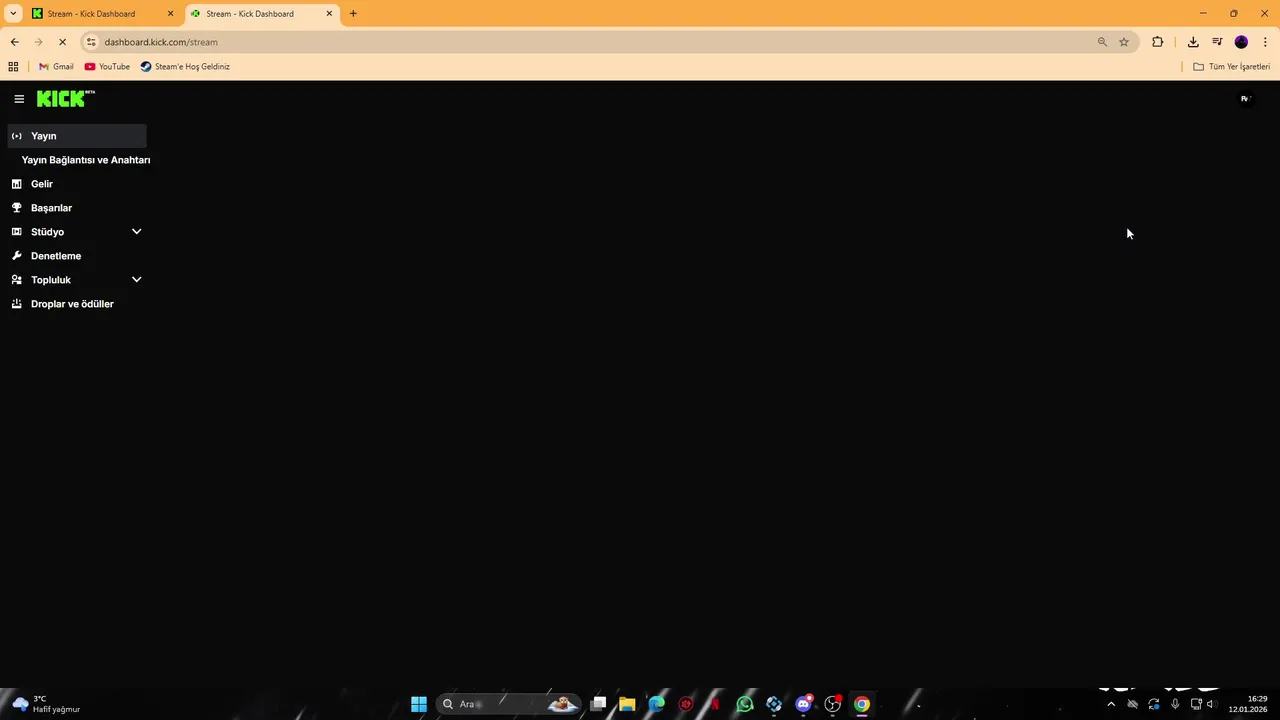Screen dimensions: 1280x720
Task: Open Netflix from the taskbar
Action: tap(715, 704)
